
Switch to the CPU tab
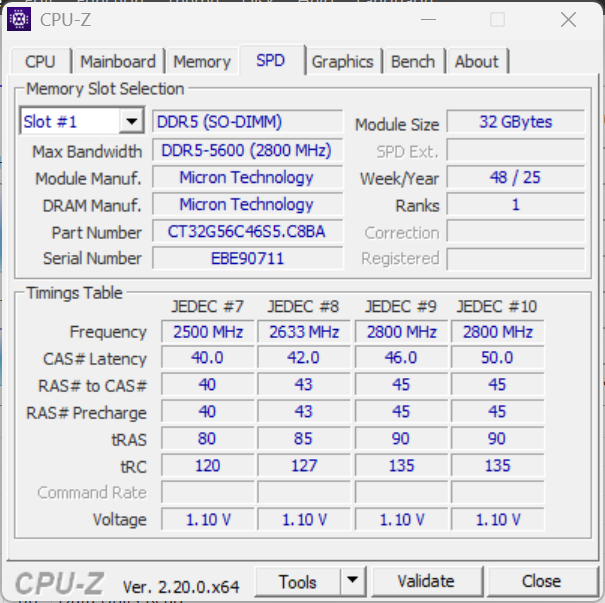click(x=41, y=61)
